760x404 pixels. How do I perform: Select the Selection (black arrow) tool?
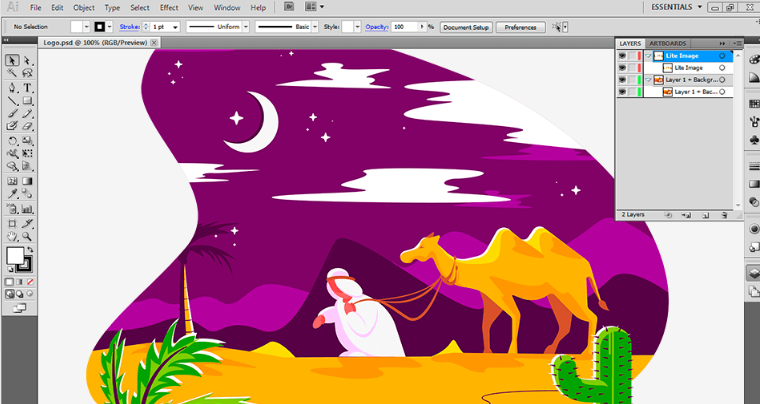coord(12,60)
